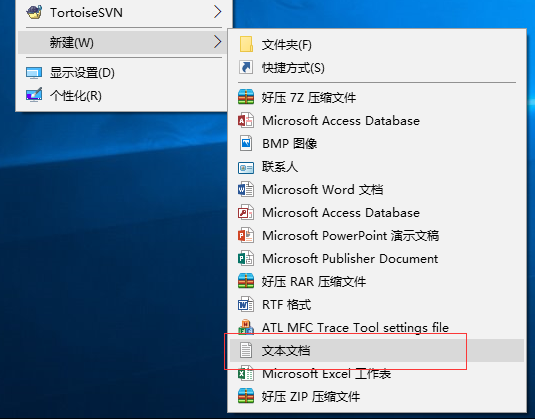
Task: Choose ATL MFC Trace Tool settings file
Action: pyautogui.click(x=377, y=328)
